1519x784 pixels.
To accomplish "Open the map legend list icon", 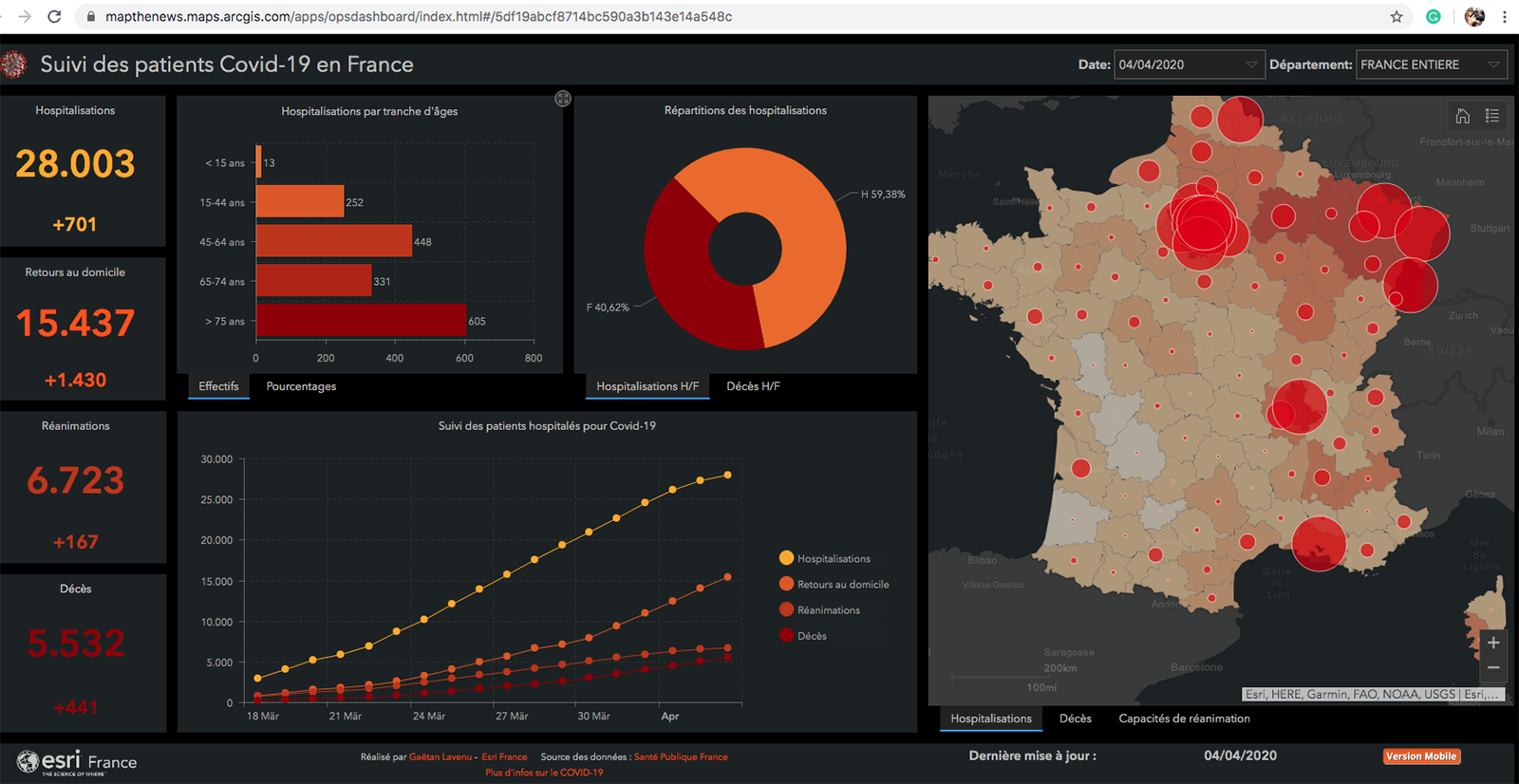I will 1492,116.
